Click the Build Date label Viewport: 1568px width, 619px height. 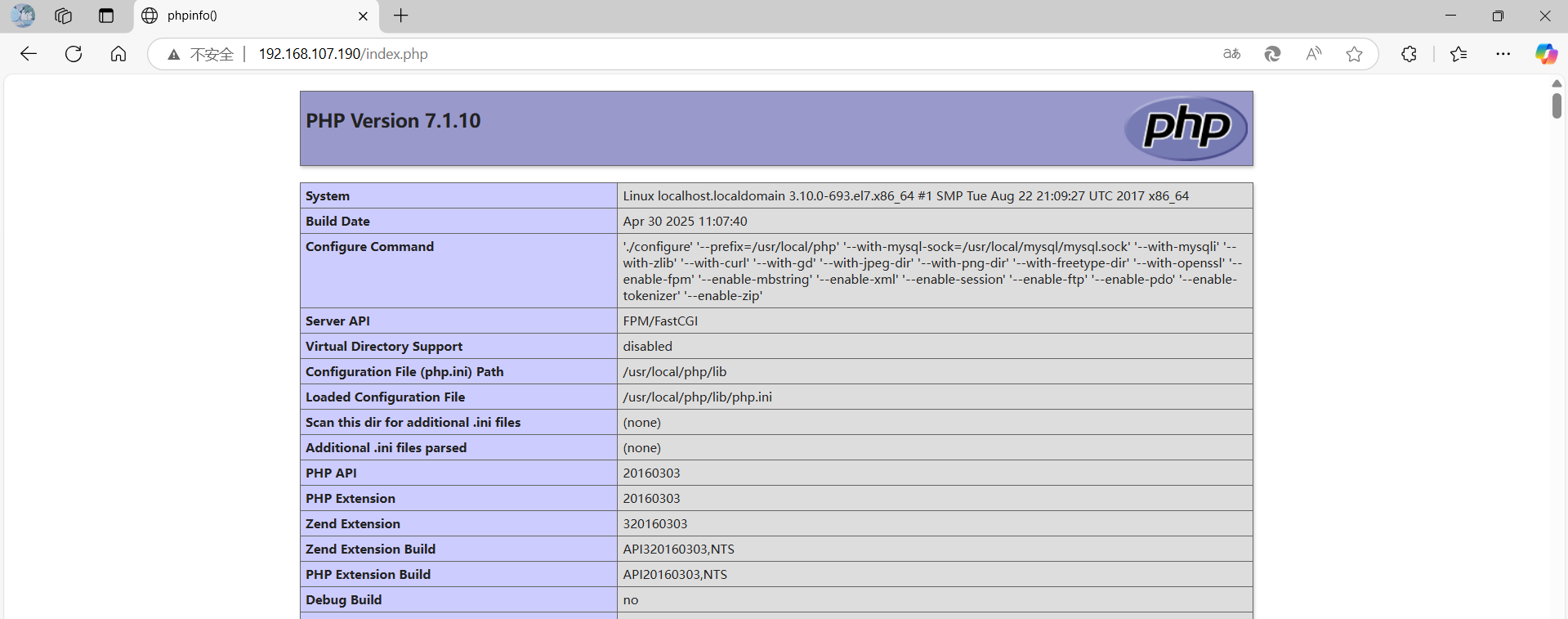pyautogui.click(x=337, y=222)
